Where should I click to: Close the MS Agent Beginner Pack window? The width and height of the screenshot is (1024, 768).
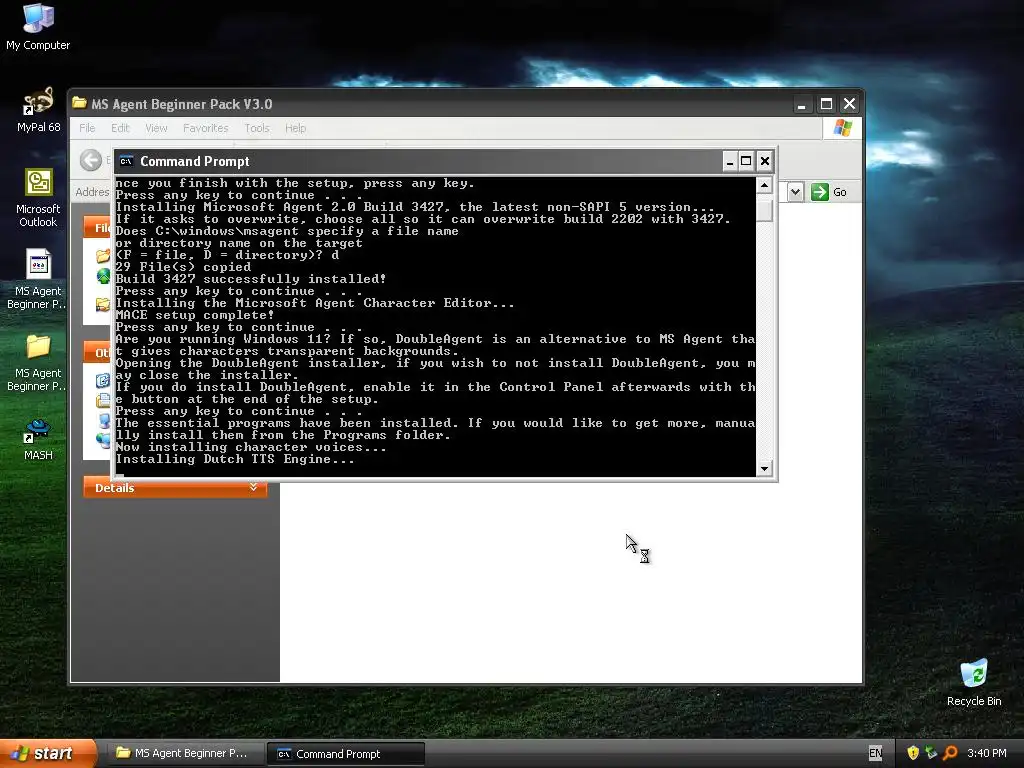point(850,104)
